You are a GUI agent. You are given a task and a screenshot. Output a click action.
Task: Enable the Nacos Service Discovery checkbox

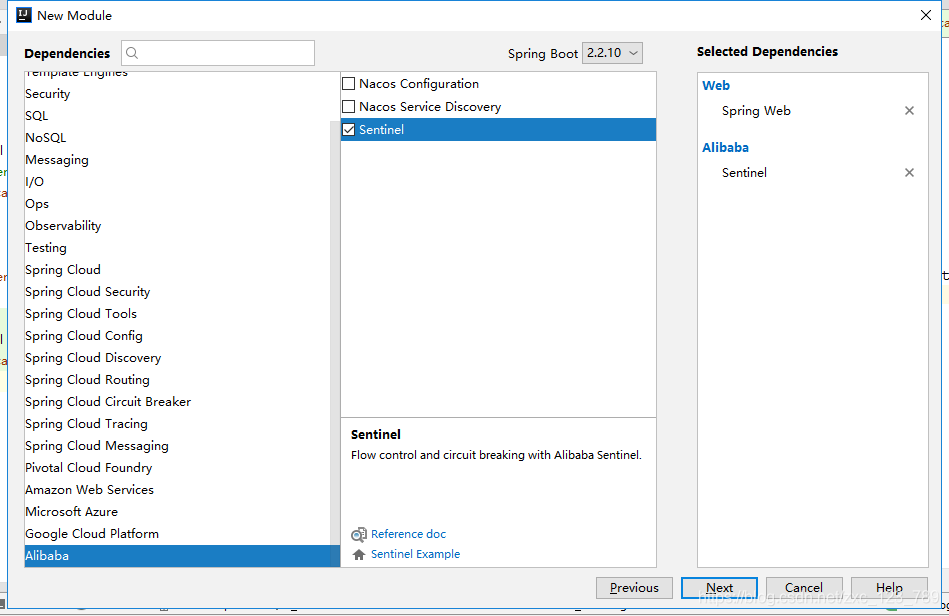pyautogui.click(x=349, y=106)
